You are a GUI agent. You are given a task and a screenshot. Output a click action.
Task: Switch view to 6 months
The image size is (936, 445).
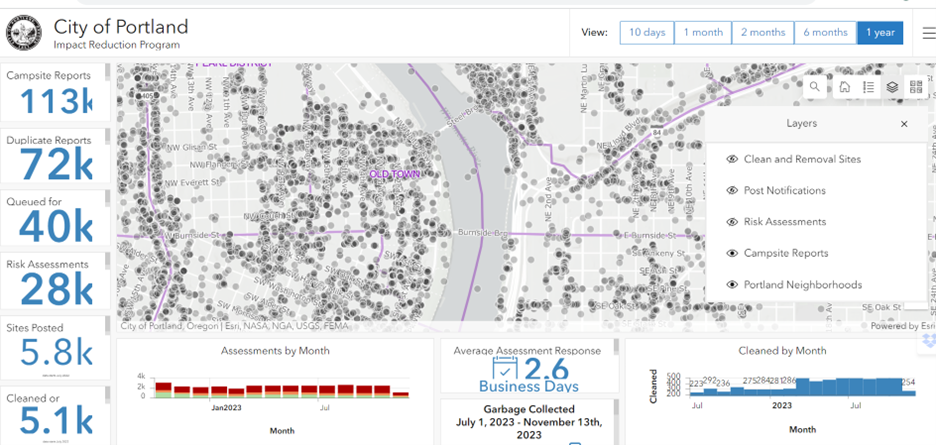[826, 33]
